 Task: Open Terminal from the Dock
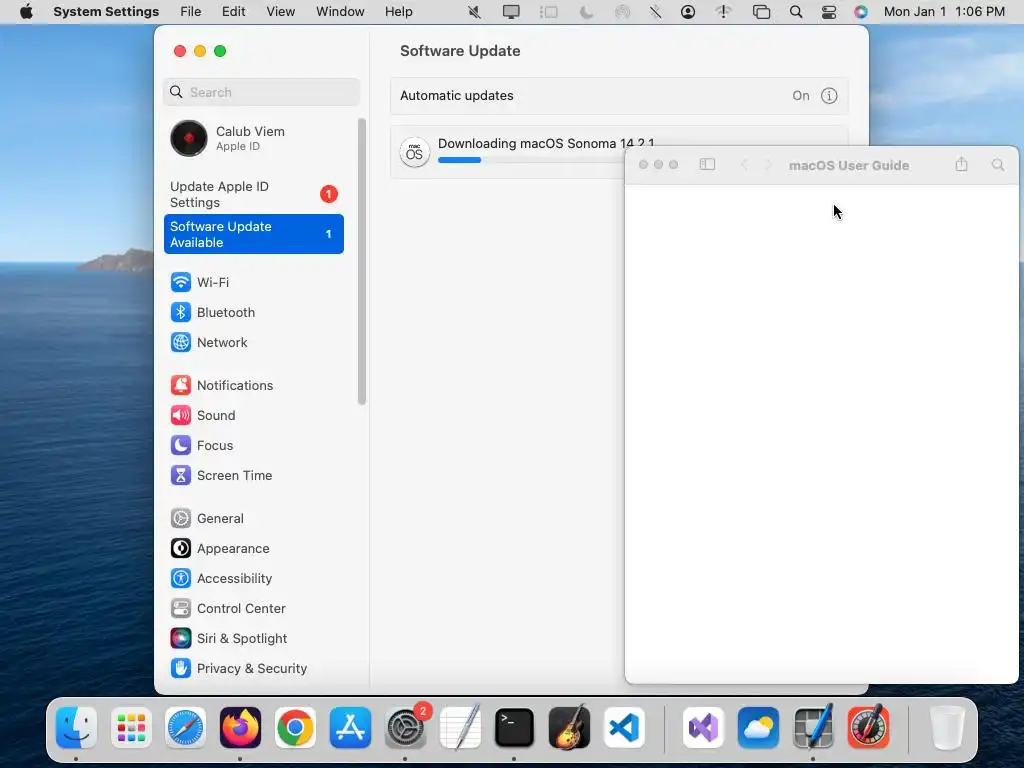515,728
